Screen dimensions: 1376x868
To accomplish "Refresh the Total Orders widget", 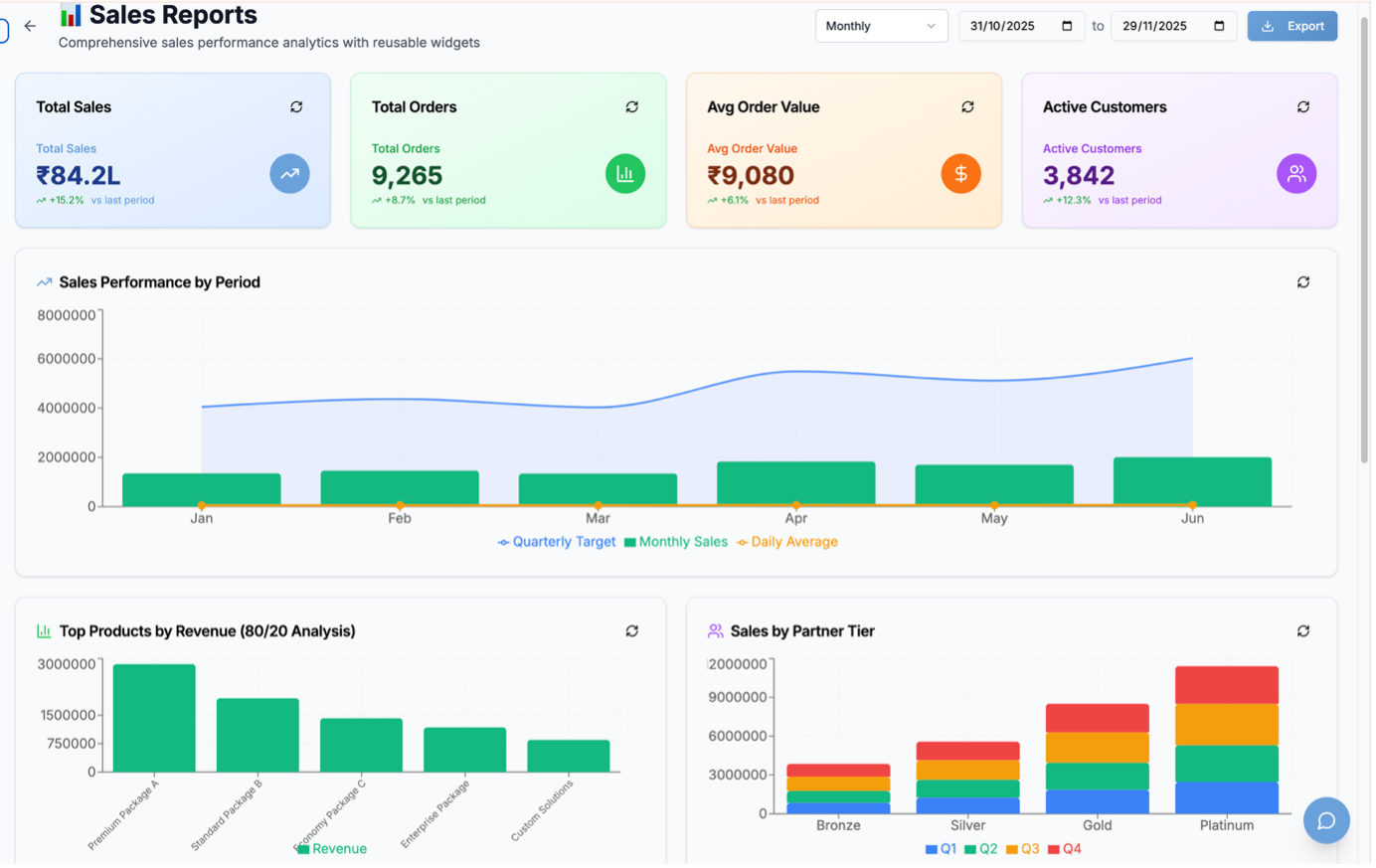I will coord(631,106).
